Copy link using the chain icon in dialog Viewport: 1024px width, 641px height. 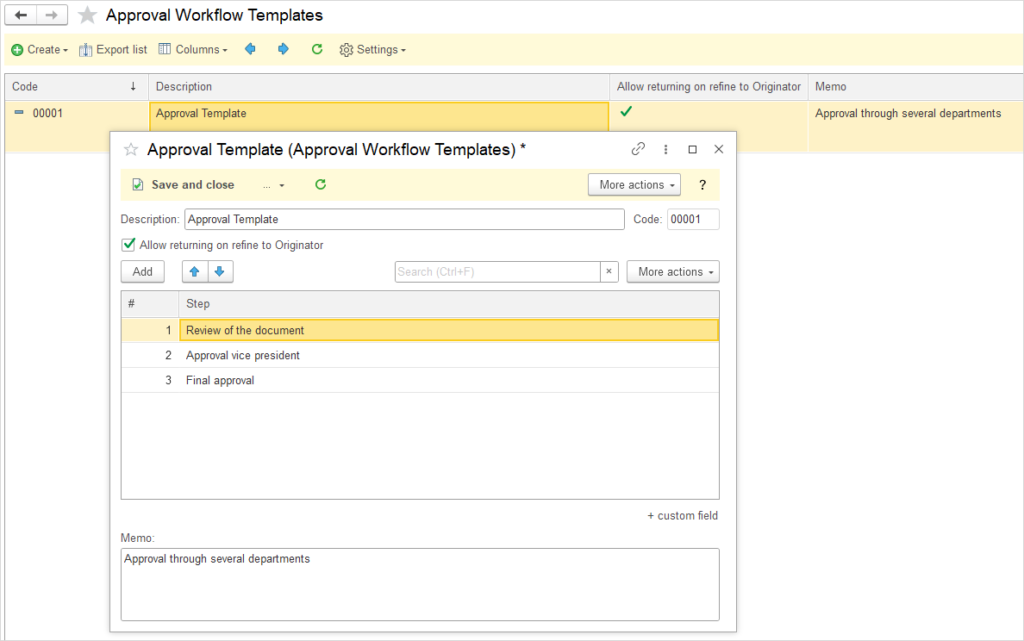coord(638,149)
